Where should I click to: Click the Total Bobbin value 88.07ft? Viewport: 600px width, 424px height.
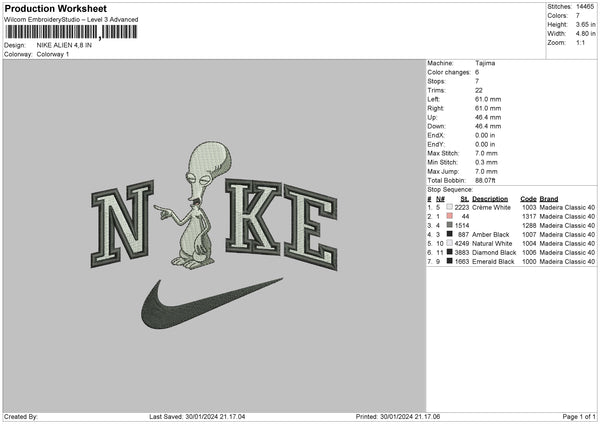click(485, 180)
